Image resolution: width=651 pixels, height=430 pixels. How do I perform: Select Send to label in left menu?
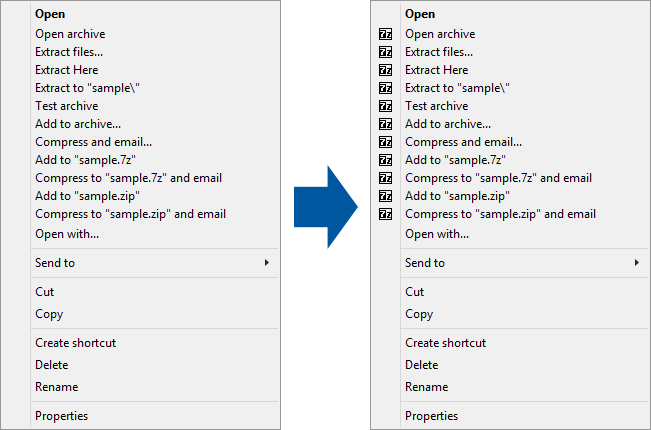[55, 263]
